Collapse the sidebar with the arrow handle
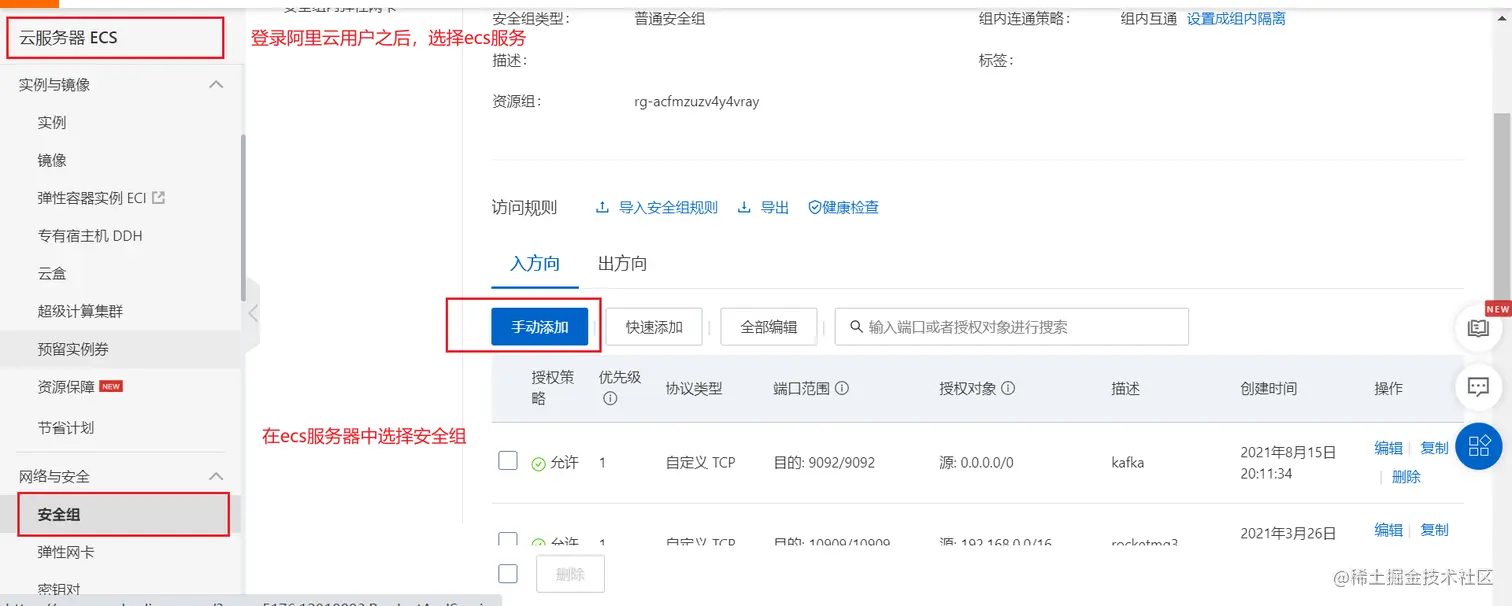Image resolution: width=1512 pixels, height=606 pixels. [253, 313]
